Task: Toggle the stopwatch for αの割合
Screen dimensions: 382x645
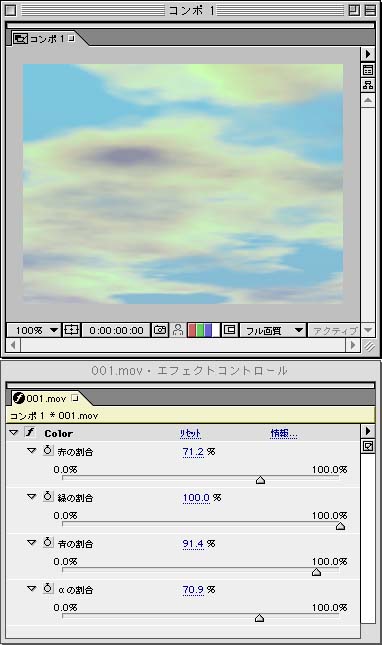Action: pyautogui.click(x=48, y=589)
